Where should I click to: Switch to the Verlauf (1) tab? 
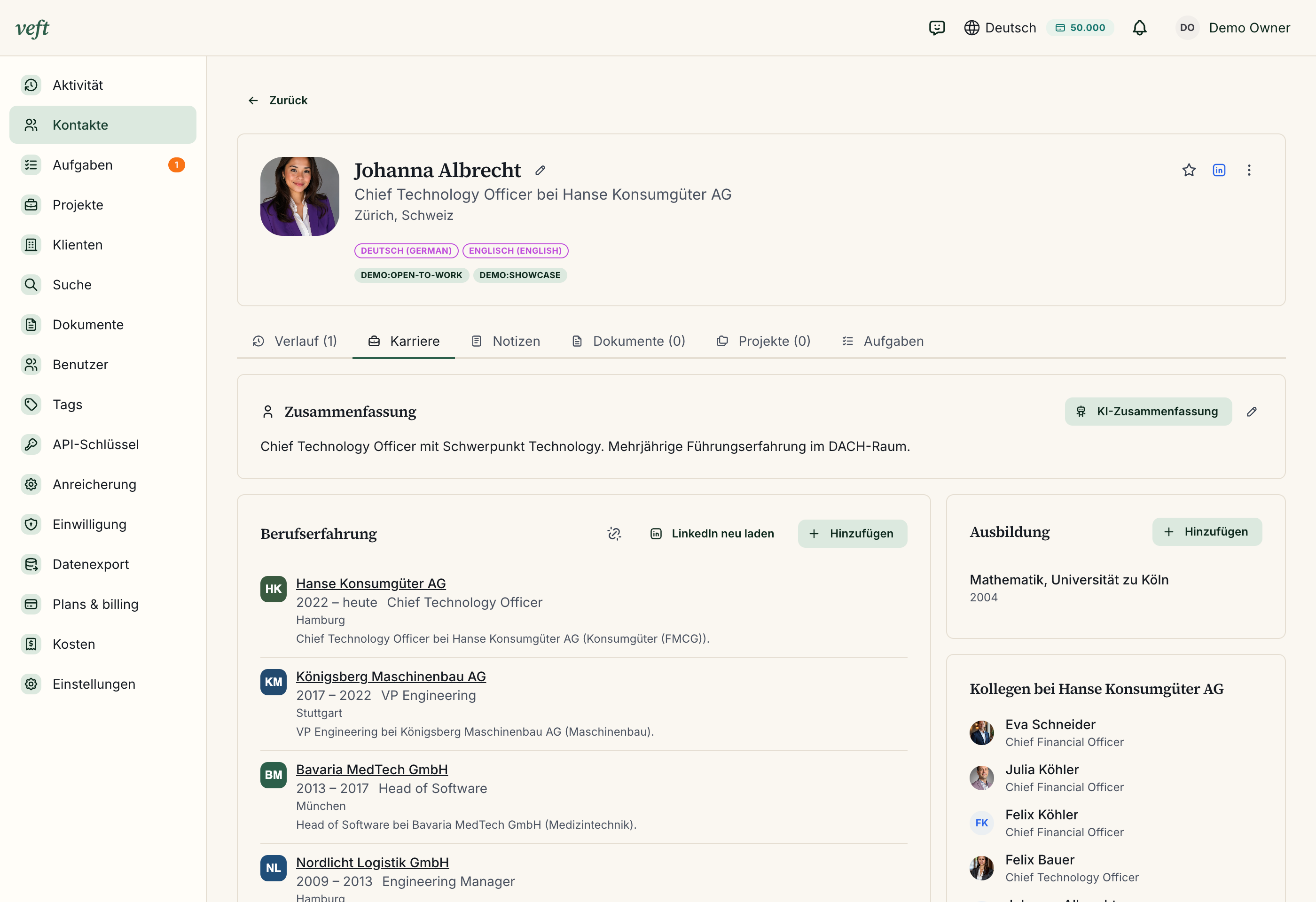(x=295, y=341)
